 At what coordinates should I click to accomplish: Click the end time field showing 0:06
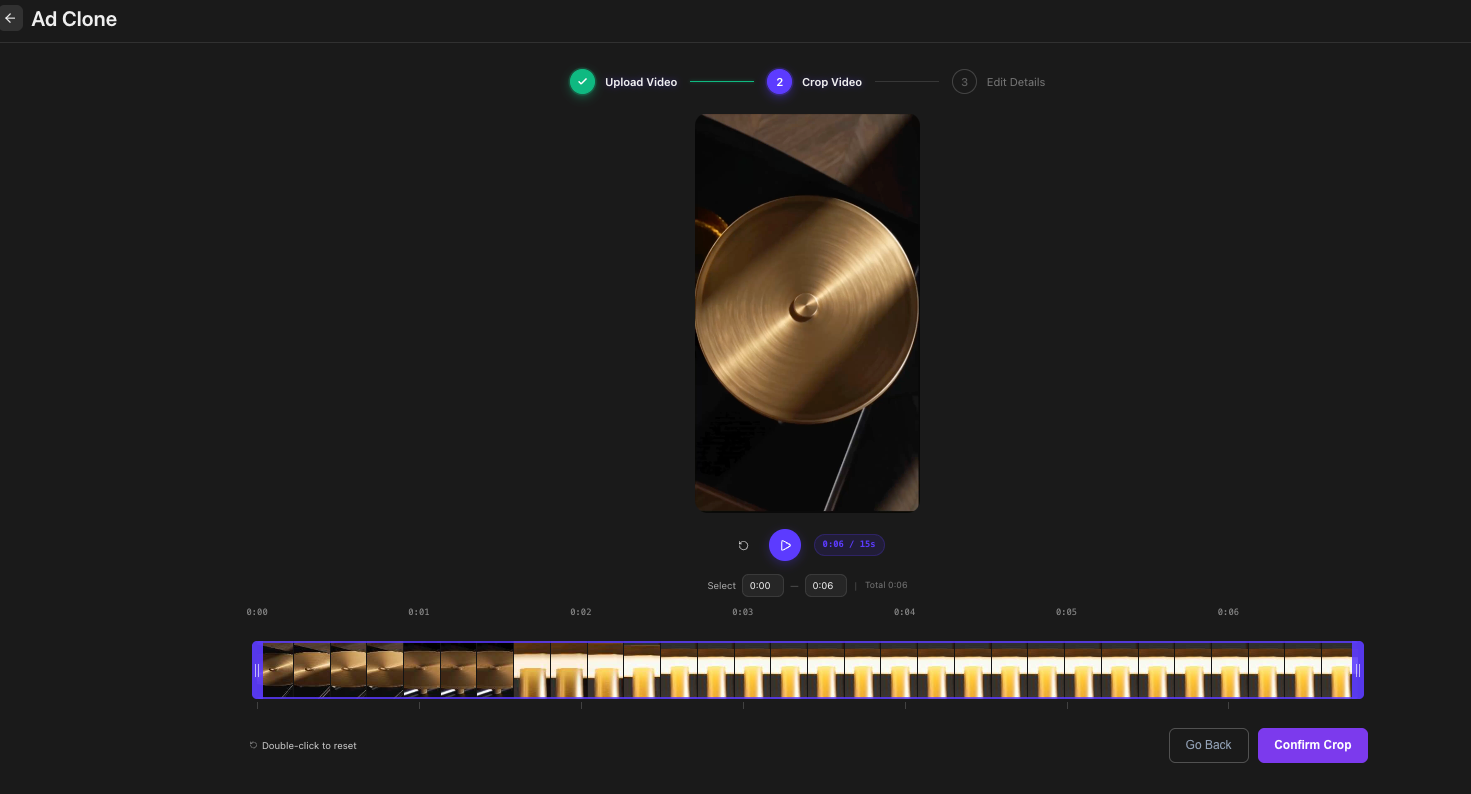pos(825,586)
